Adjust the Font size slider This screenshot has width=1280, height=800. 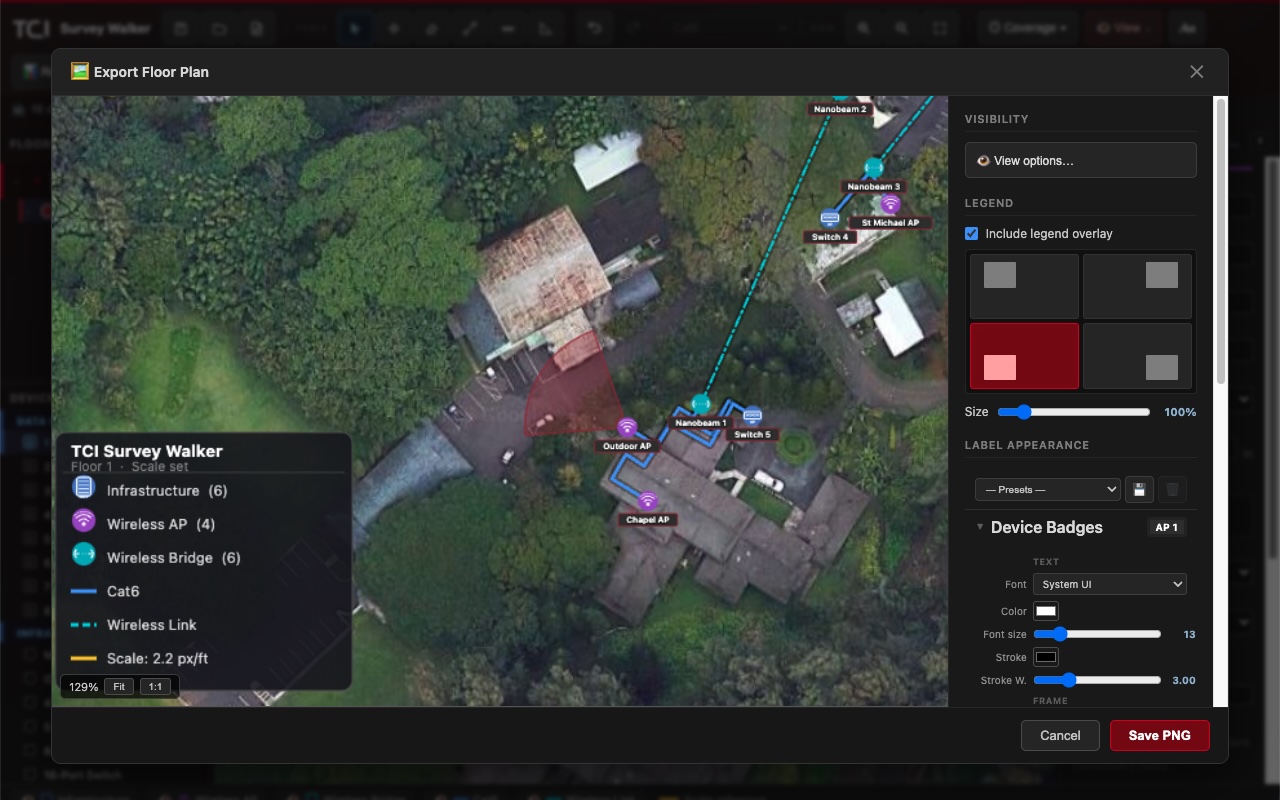(x=1097, y=634)
